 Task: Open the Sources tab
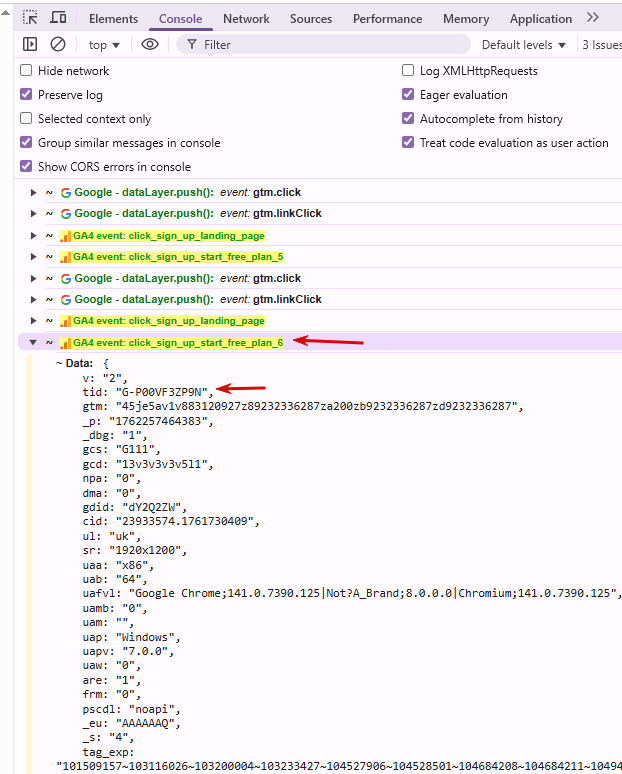[311, 19]
